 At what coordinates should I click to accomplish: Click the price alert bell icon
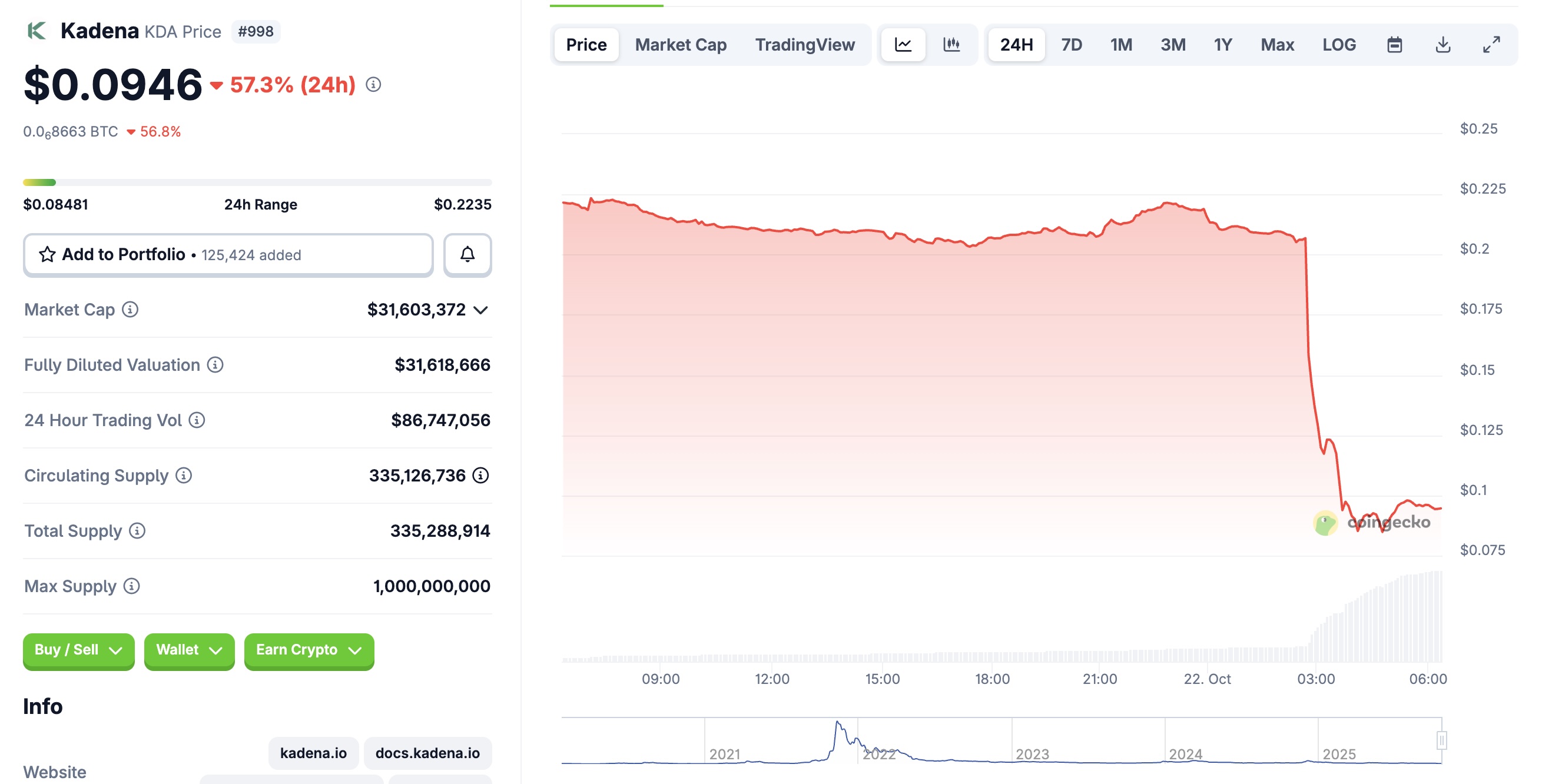coord(467,255)
